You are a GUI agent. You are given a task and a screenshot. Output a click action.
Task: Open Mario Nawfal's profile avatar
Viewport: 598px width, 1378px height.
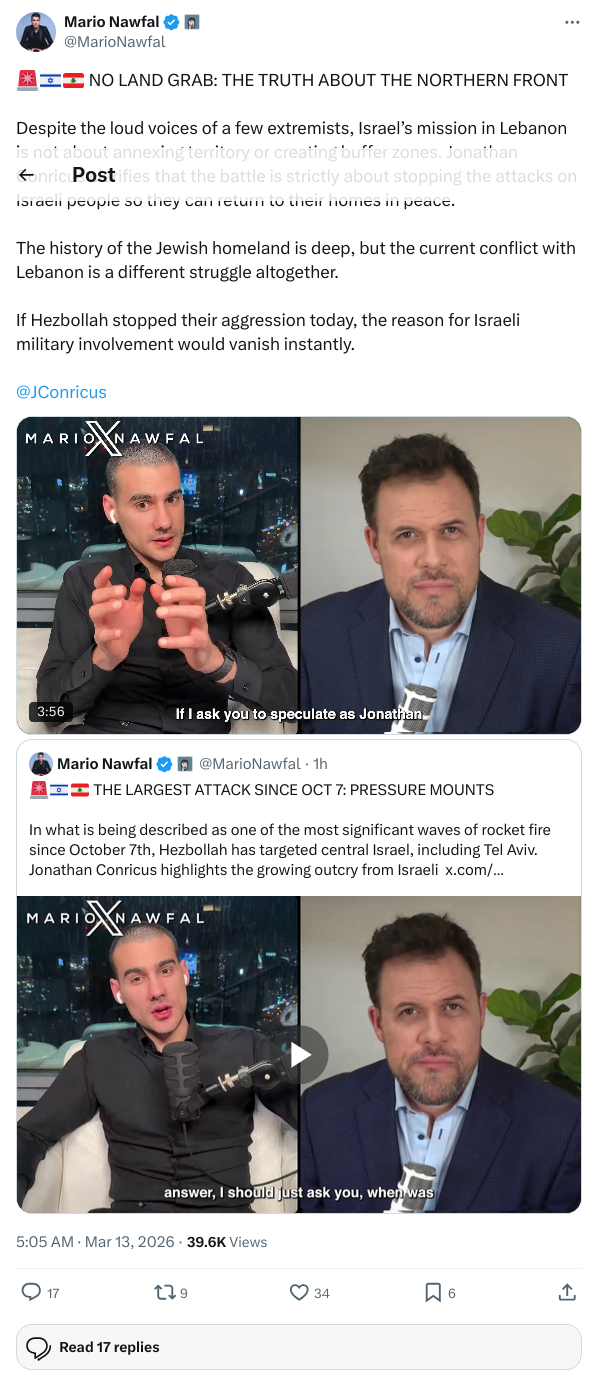tap(36, 32)
